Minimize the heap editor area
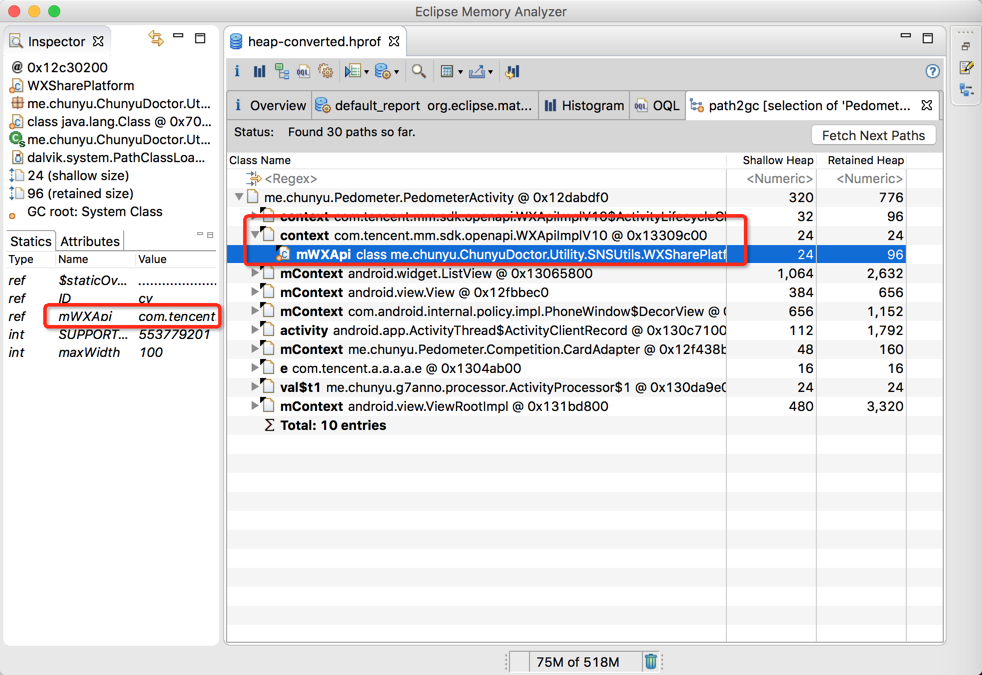 tap(906, 36)
